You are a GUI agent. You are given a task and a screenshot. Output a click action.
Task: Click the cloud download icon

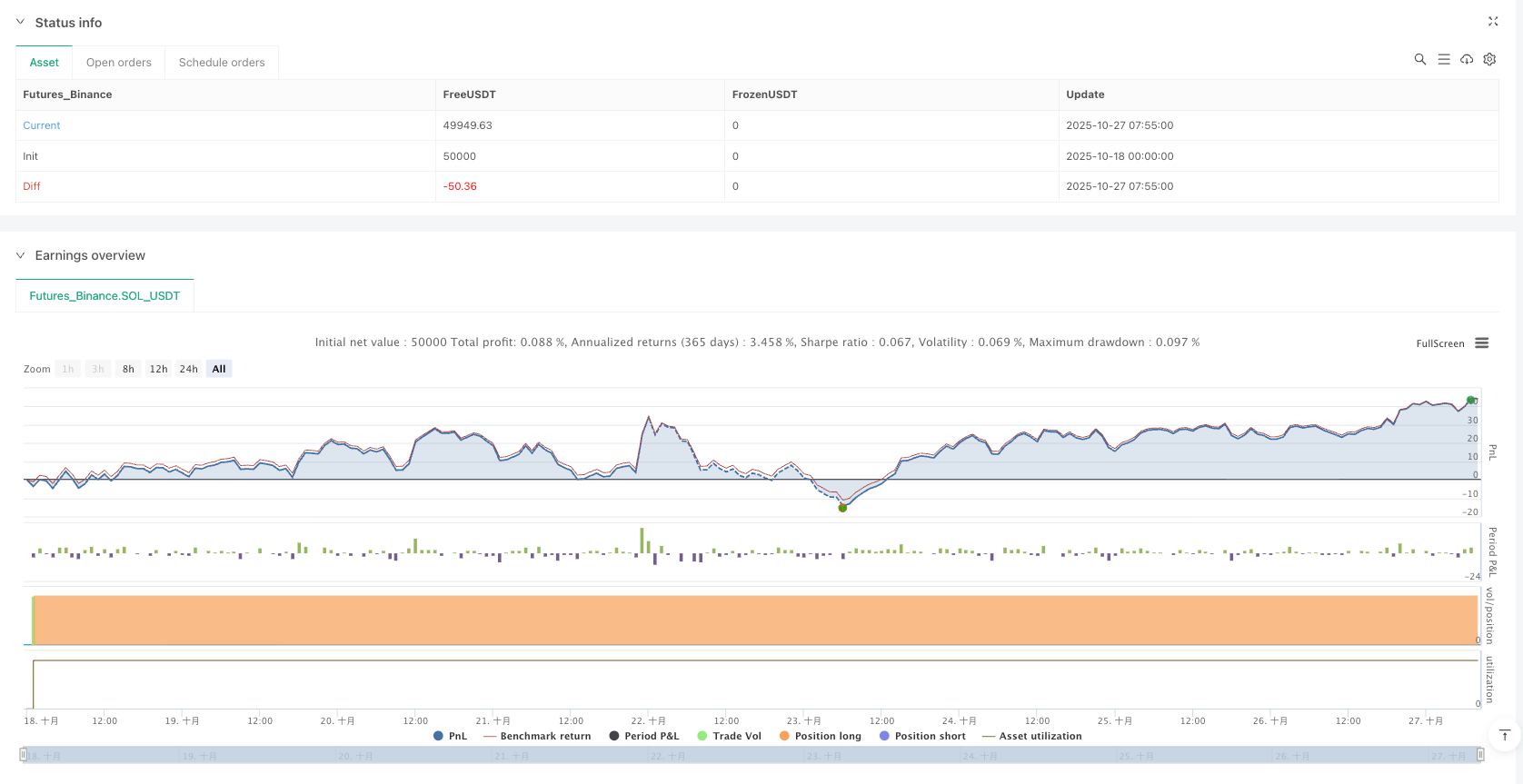pyautogui.click(x=1467, y=59)
